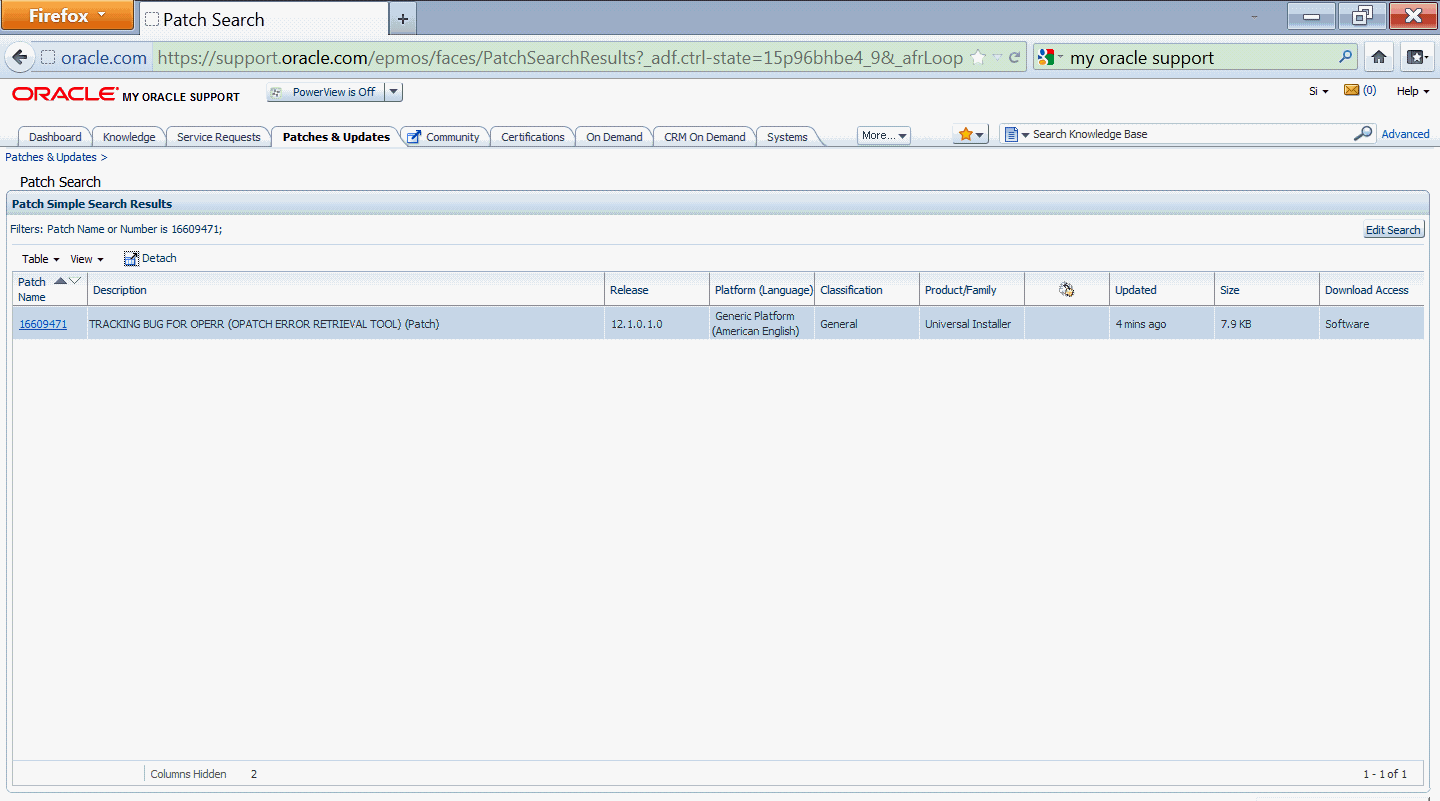Expand the More tabs menu
Image resolution: width=1440 pixels, height=801 pixels.
[884, 135]
